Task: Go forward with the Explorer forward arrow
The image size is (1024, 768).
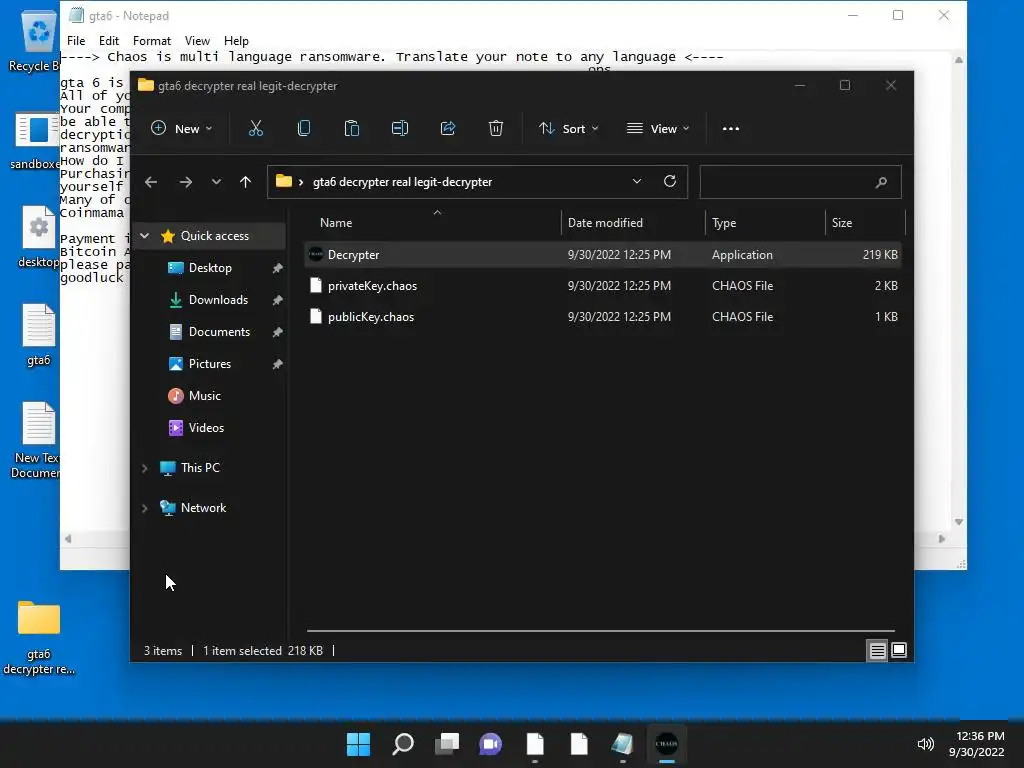Action: click(x=186, y=182)
